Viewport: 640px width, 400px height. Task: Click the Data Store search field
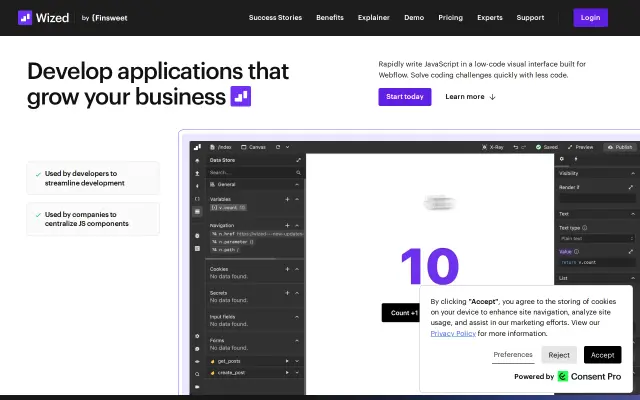(x=256, y=173)
